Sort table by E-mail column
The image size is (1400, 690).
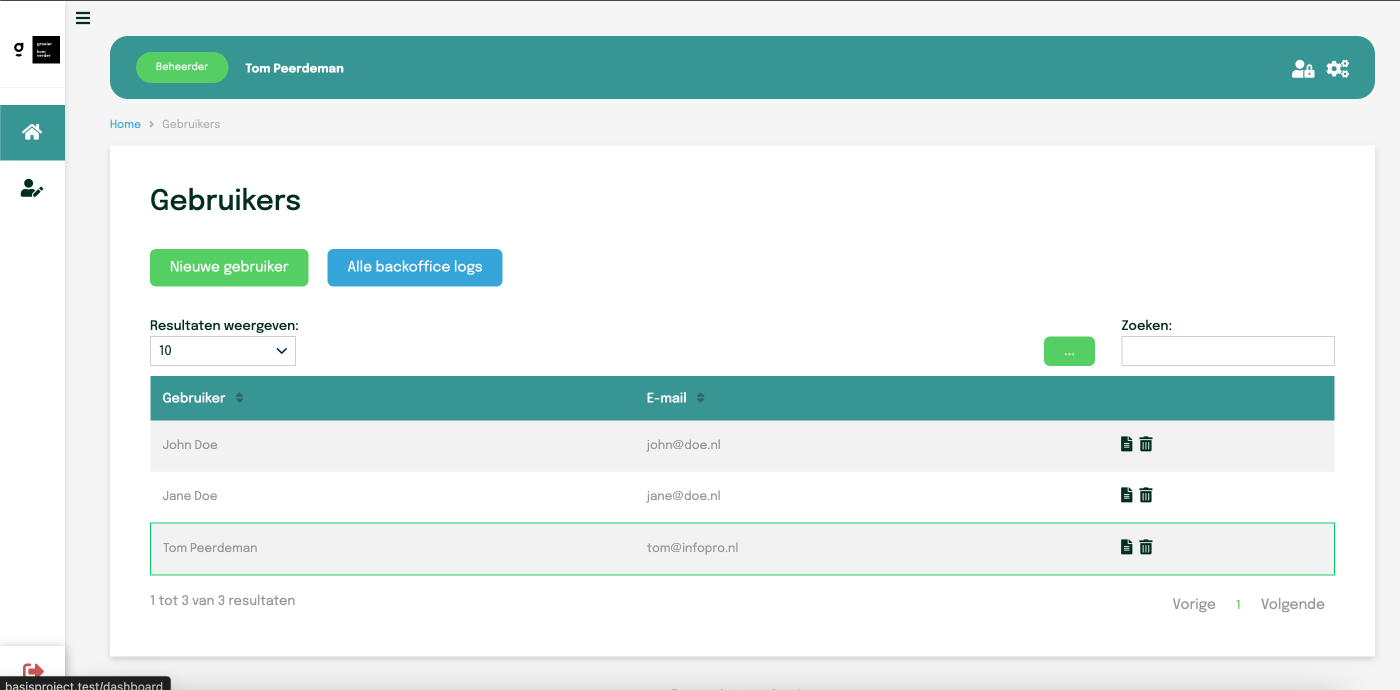[700, 398]
